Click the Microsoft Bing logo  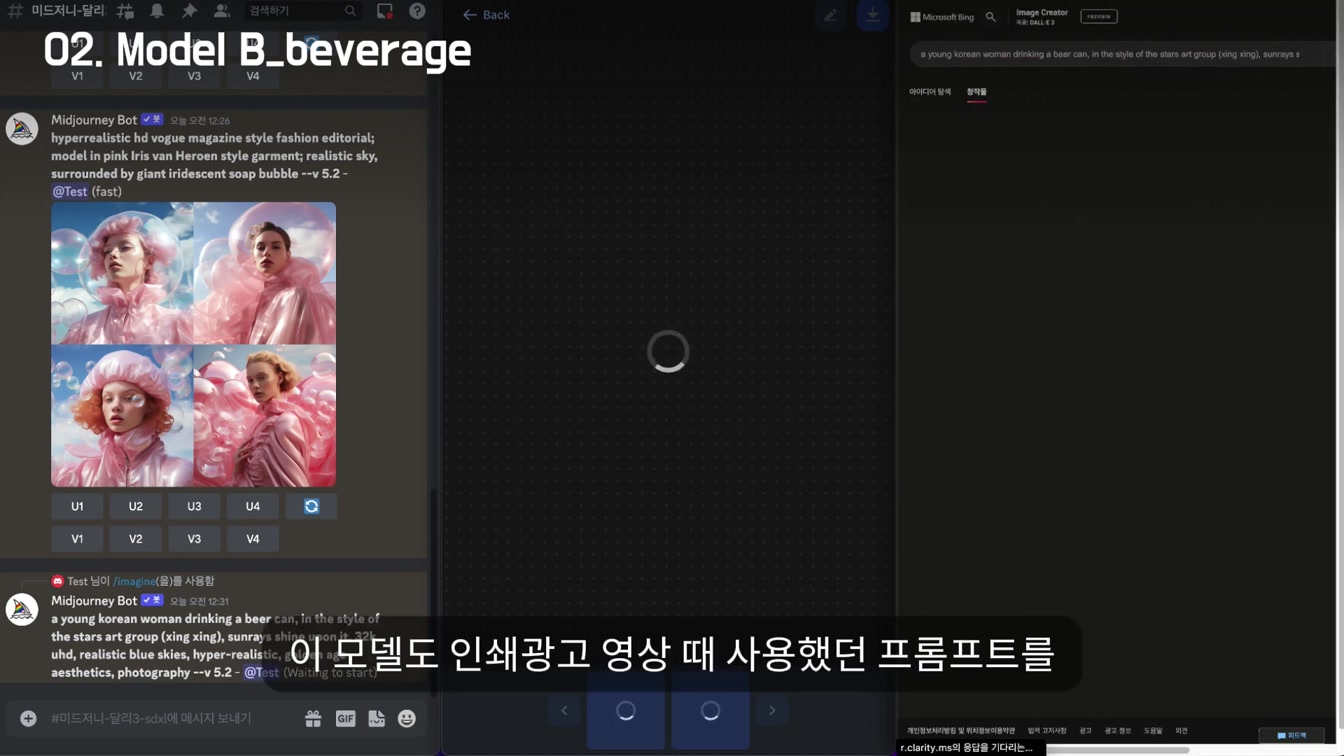942,17
